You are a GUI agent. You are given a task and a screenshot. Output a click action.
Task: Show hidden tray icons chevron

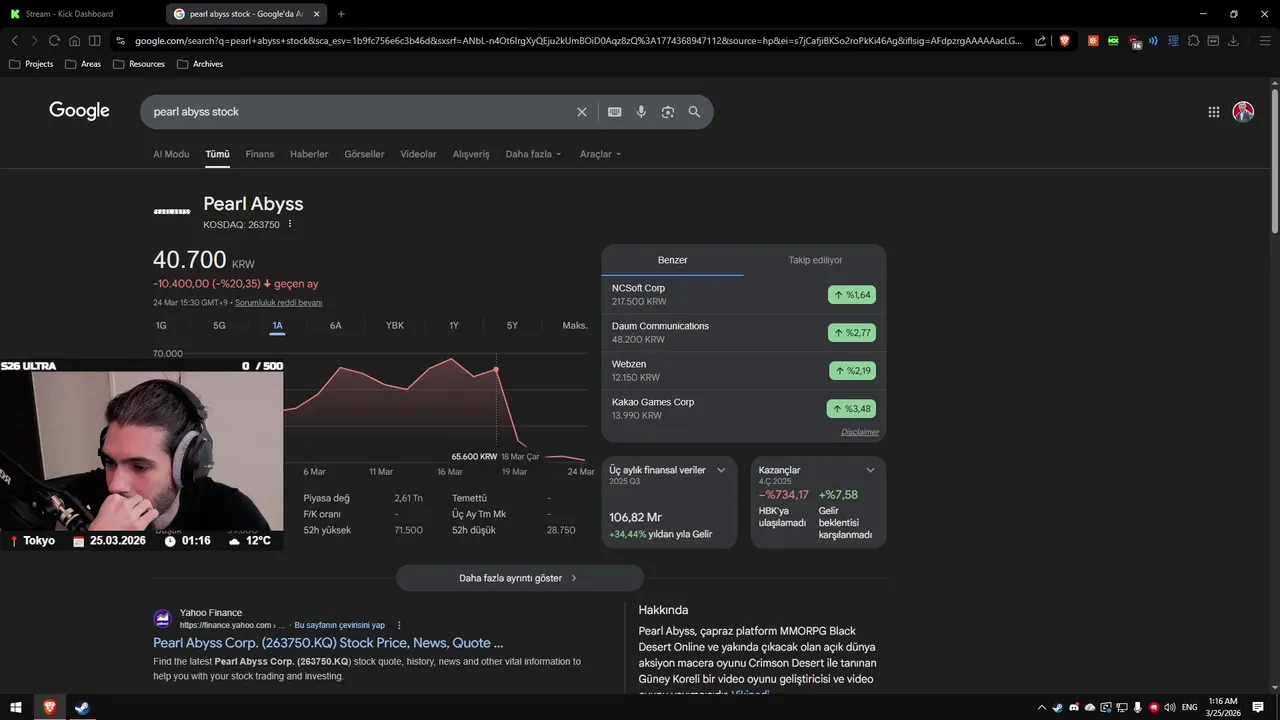coord(1042,707)
